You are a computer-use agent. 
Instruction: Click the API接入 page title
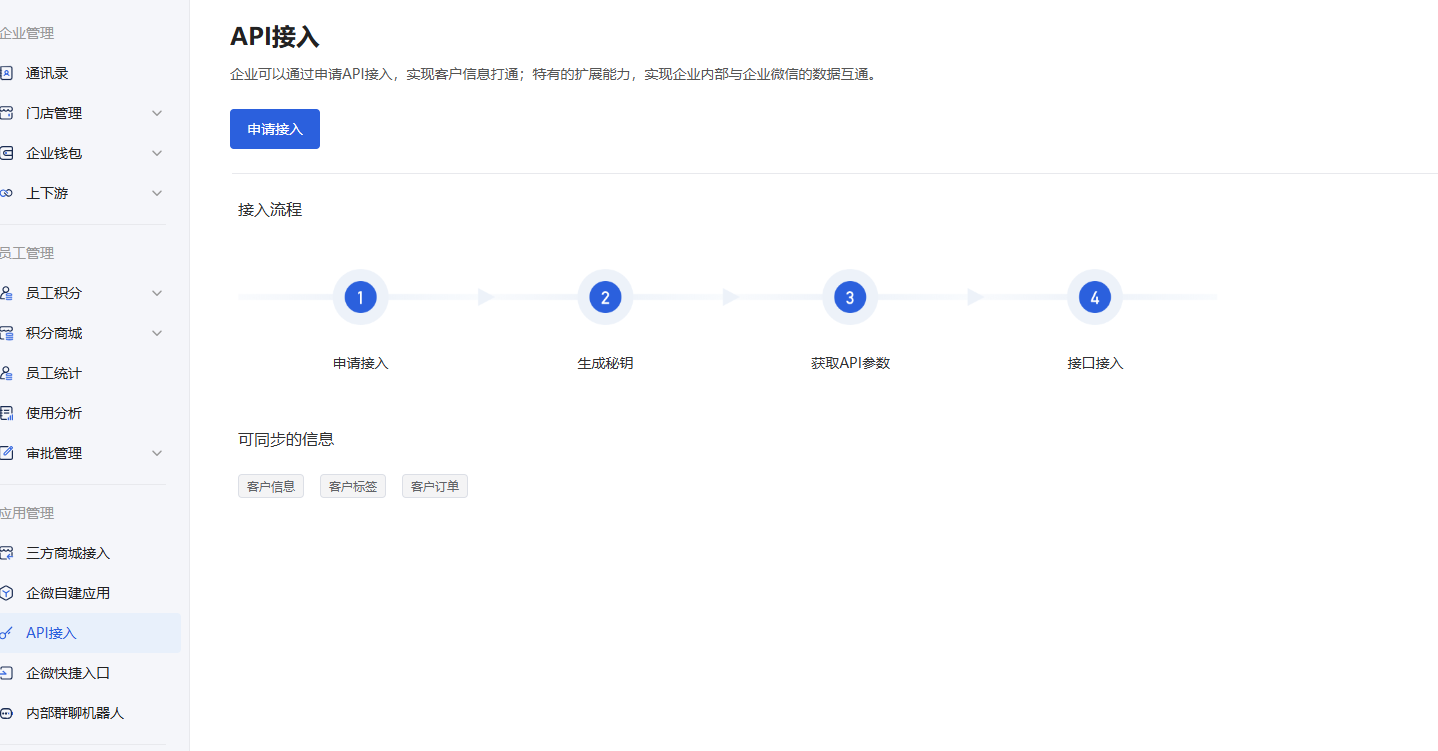click(275, 37)
